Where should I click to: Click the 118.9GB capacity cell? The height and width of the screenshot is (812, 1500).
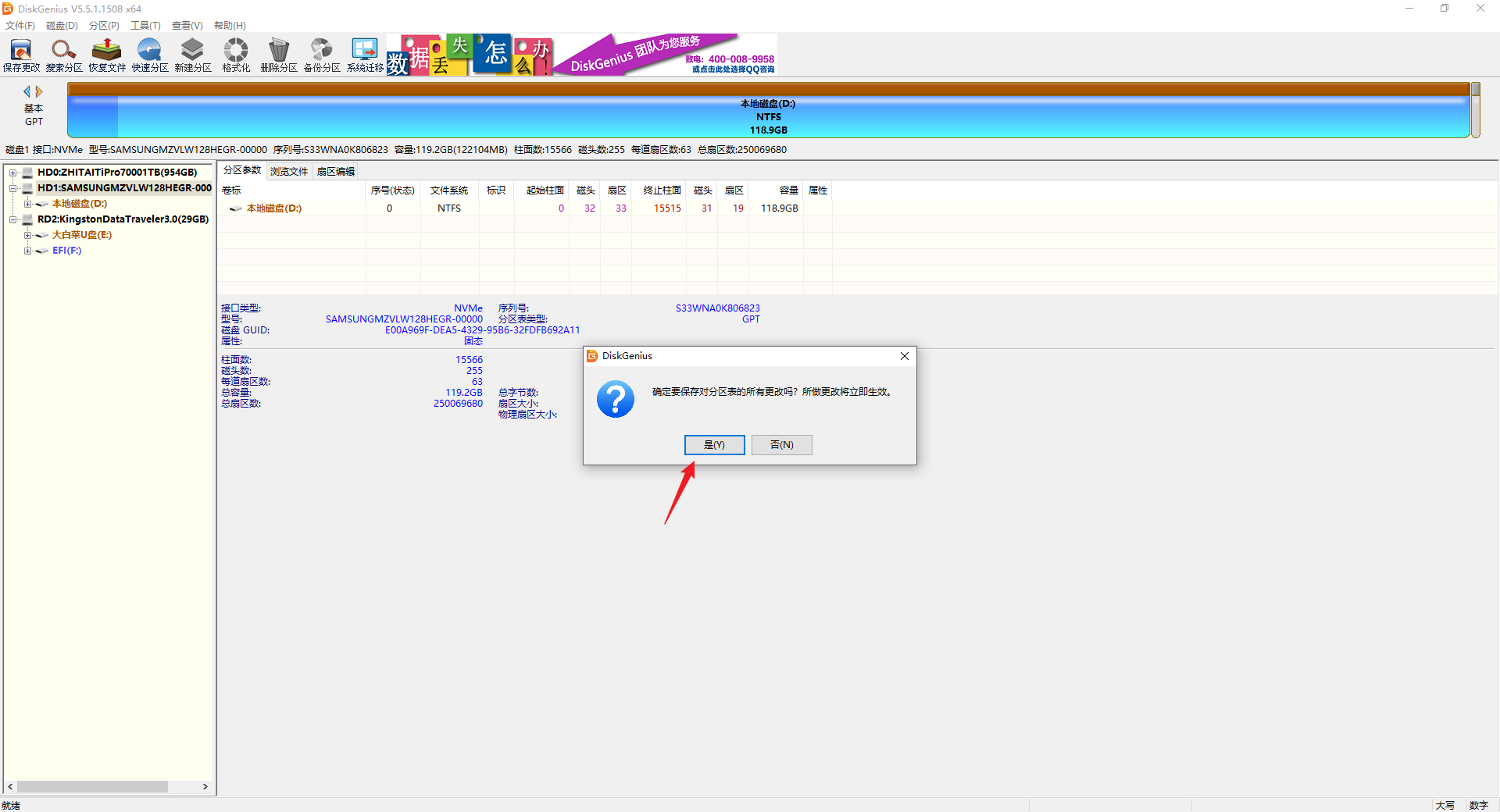coord(780,208)
